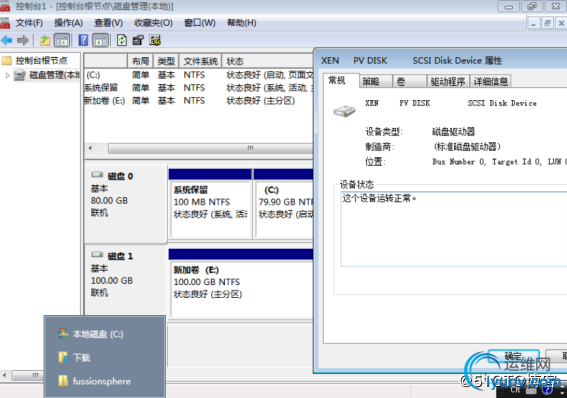Click the 磁盘驱动器 device type value
Viewport: 567px width, 398px height.
pos(453,132)
